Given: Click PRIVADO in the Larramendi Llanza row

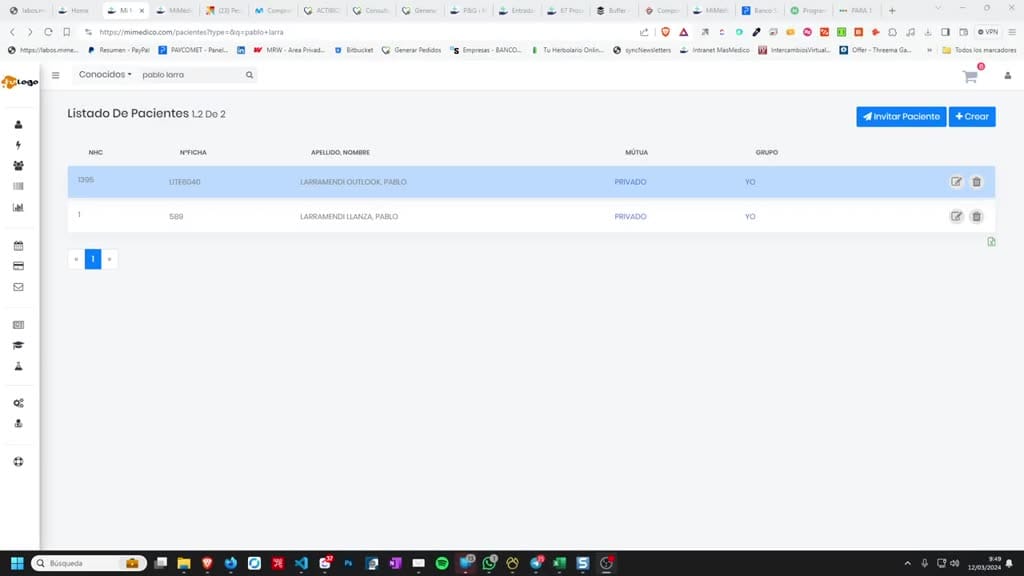Looking at the screenshot, I should (630, 216).
